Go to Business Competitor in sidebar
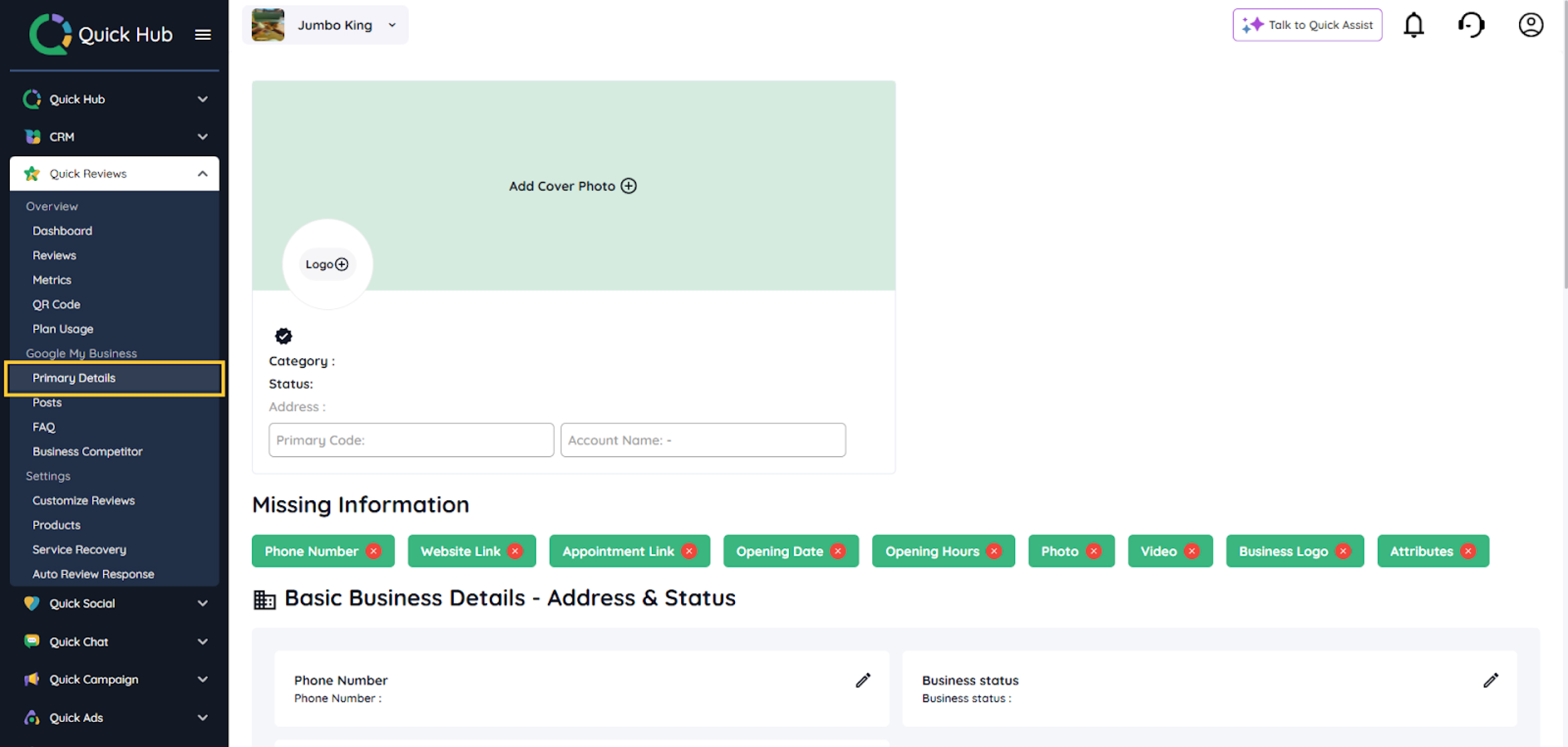This screenshot has width=1568, height=747. [x=87, y=451]
